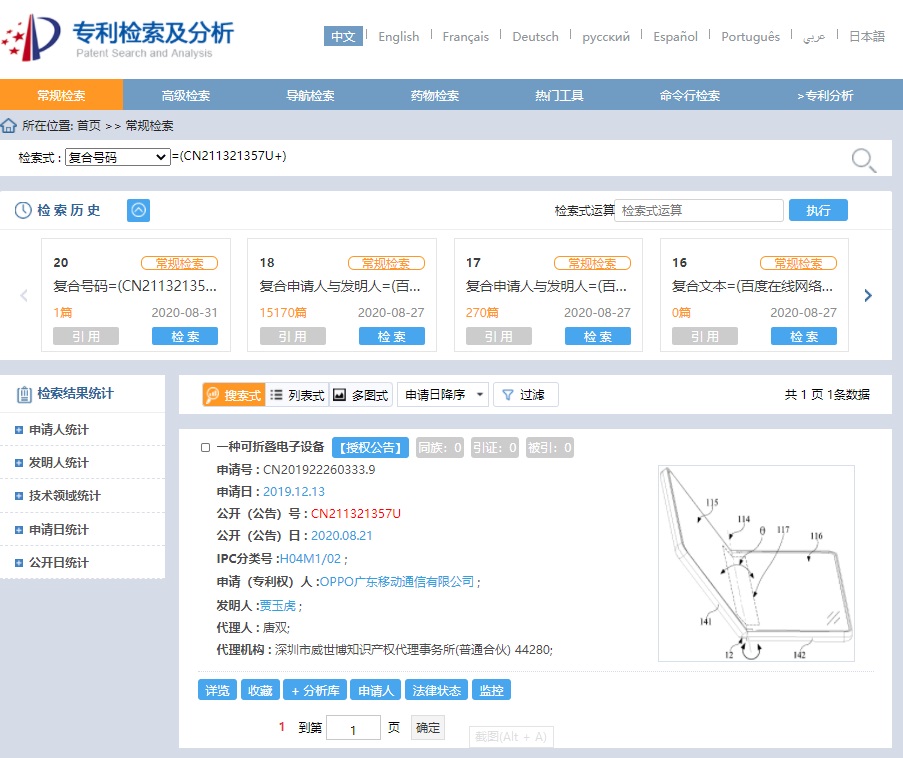This screenshot has width=903, height=758.
Task: Click the home icon beside 所在位置
Action: point(9,125)
